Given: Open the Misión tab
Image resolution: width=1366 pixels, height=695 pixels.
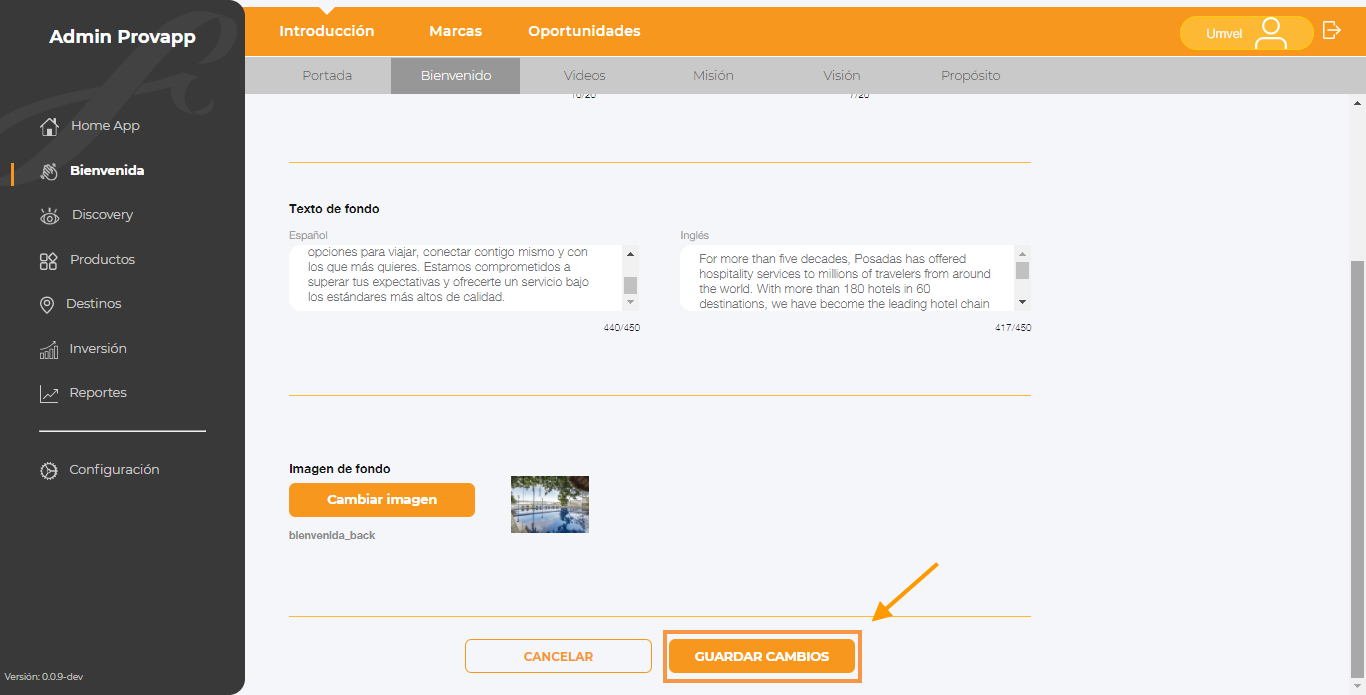Looking at the screenshot, I should [713, 76].
